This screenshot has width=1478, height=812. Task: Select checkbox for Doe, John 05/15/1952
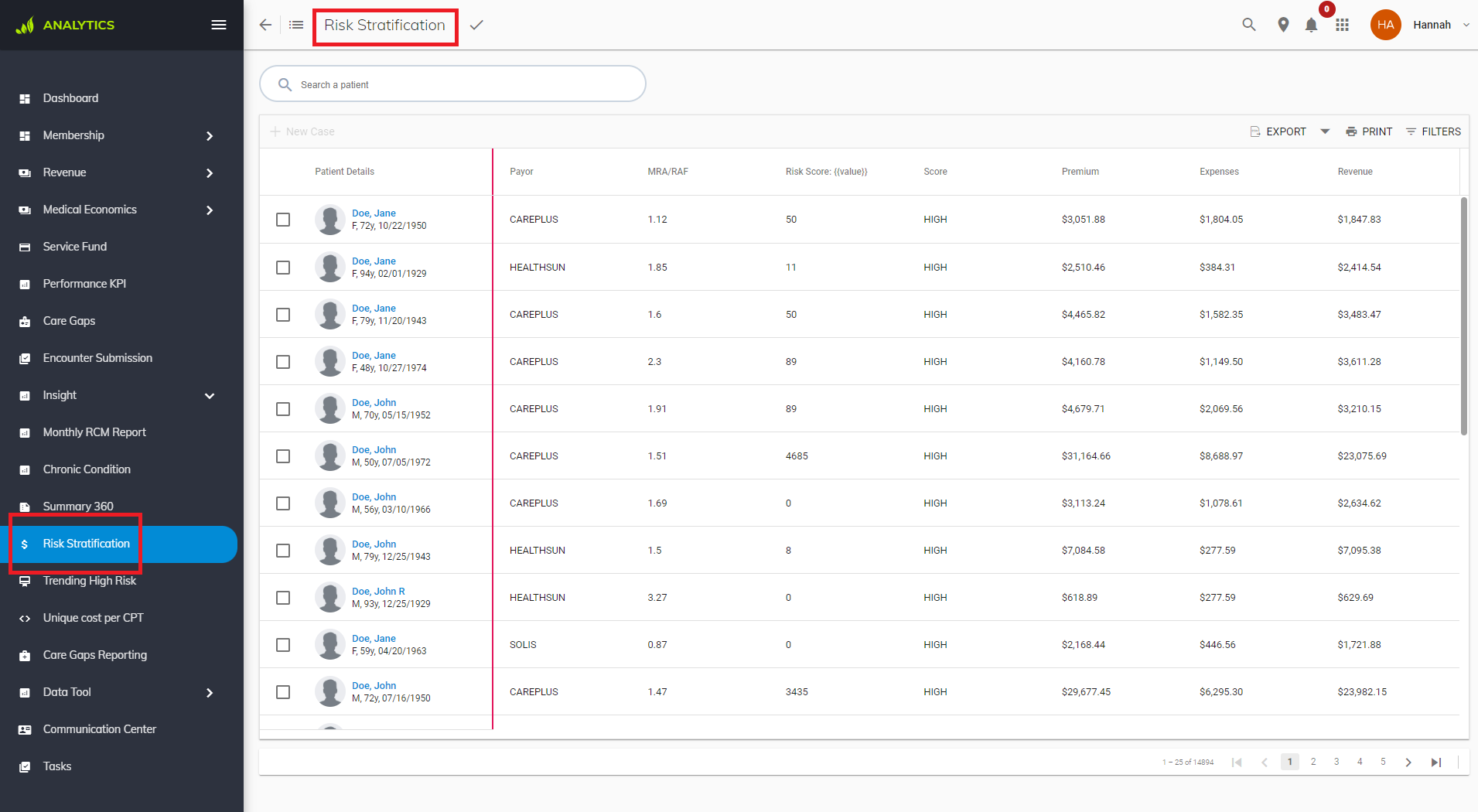click(x=283, y=409)
